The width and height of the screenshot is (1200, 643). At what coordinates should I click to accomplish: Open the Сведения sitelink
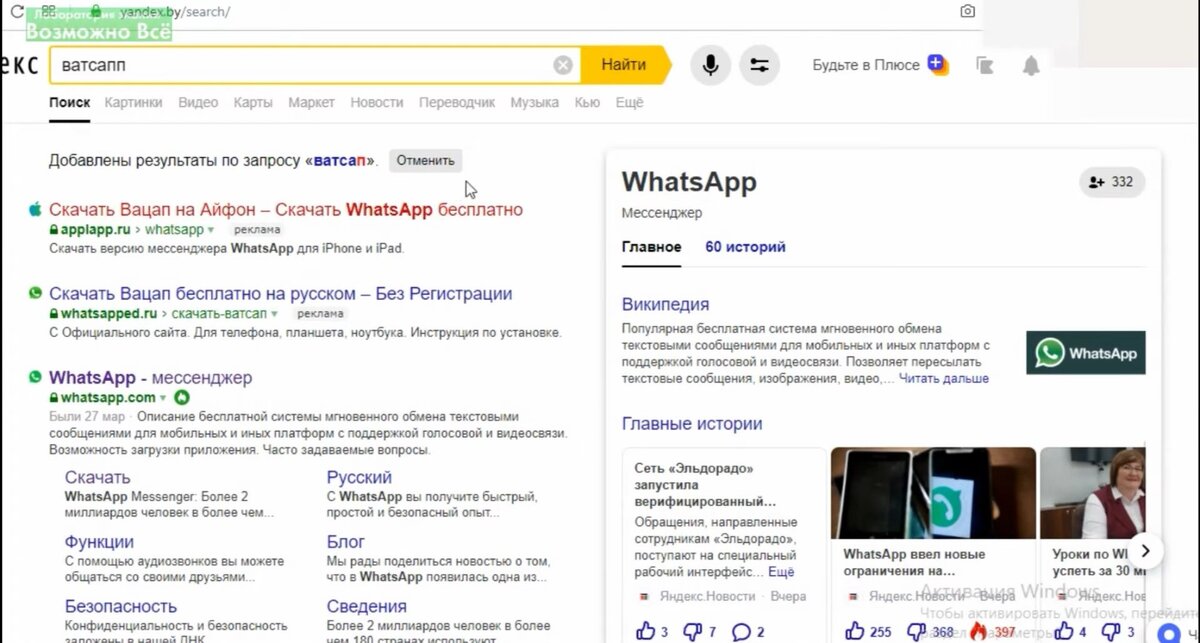click(366, 606)
